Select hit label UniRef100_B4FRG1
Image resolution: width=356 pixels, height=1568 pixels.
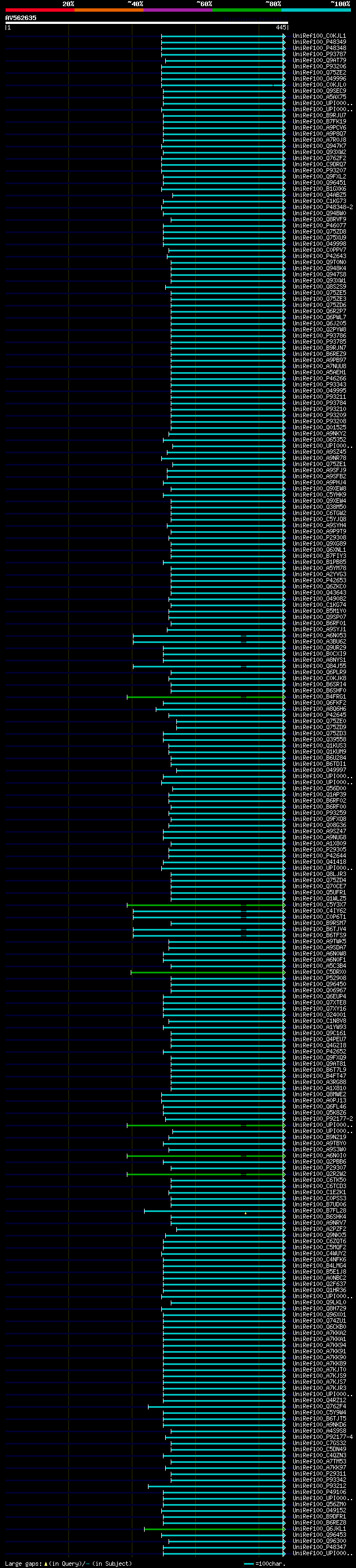click(x=319, y=697)
